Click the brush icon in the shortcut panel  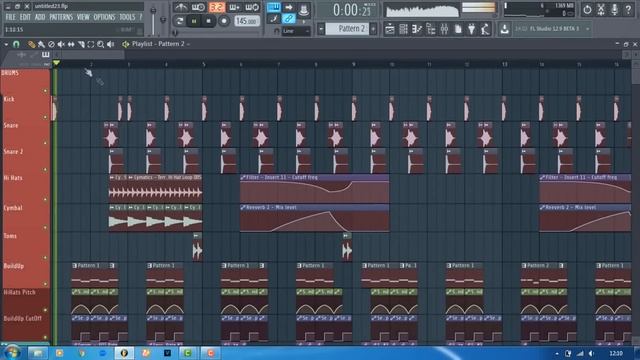tap(273, 19)
